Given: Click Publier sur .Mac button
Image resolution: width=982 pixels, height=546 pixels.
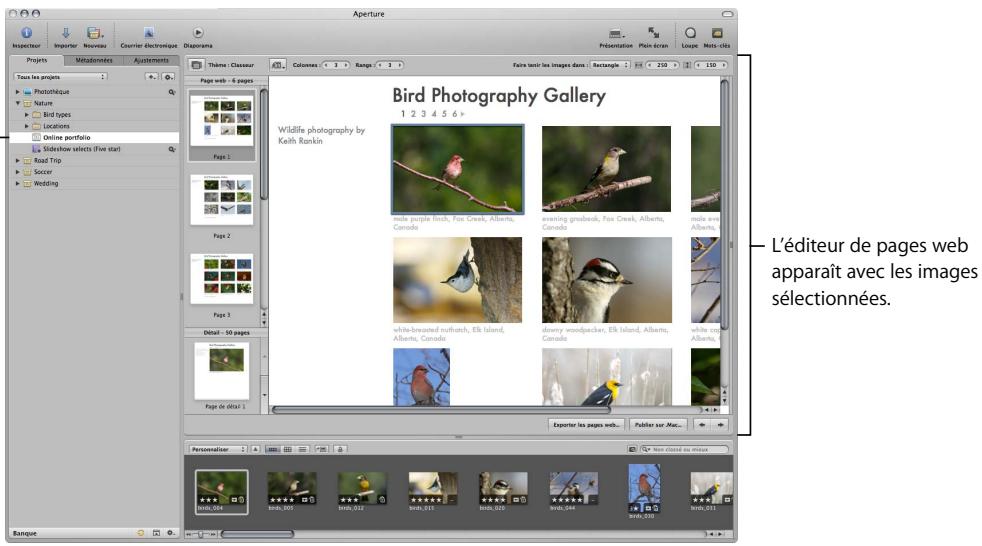Looking at the screenshot, I should click(658, 425).
